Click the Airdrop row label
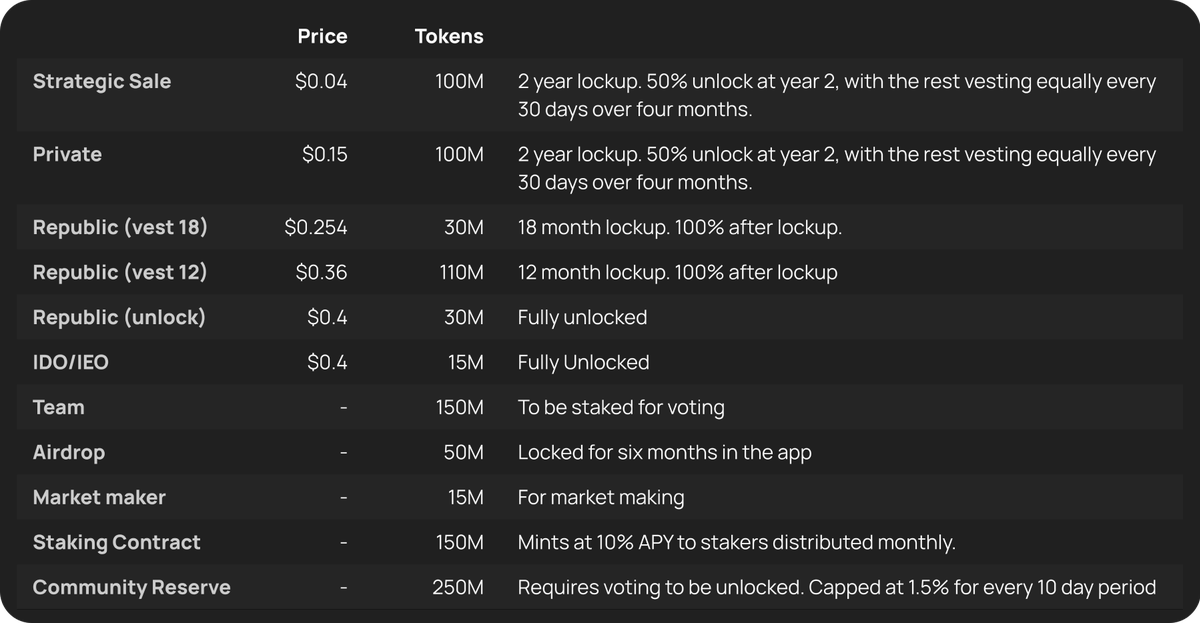Image resolution: width=1200 pixels, height=623 pixels. [x=69, y=452]
